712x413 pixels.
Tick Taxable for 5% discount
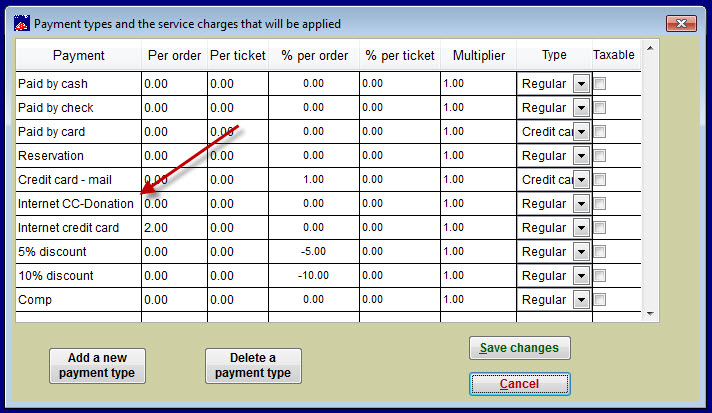[x=600, y=252]
